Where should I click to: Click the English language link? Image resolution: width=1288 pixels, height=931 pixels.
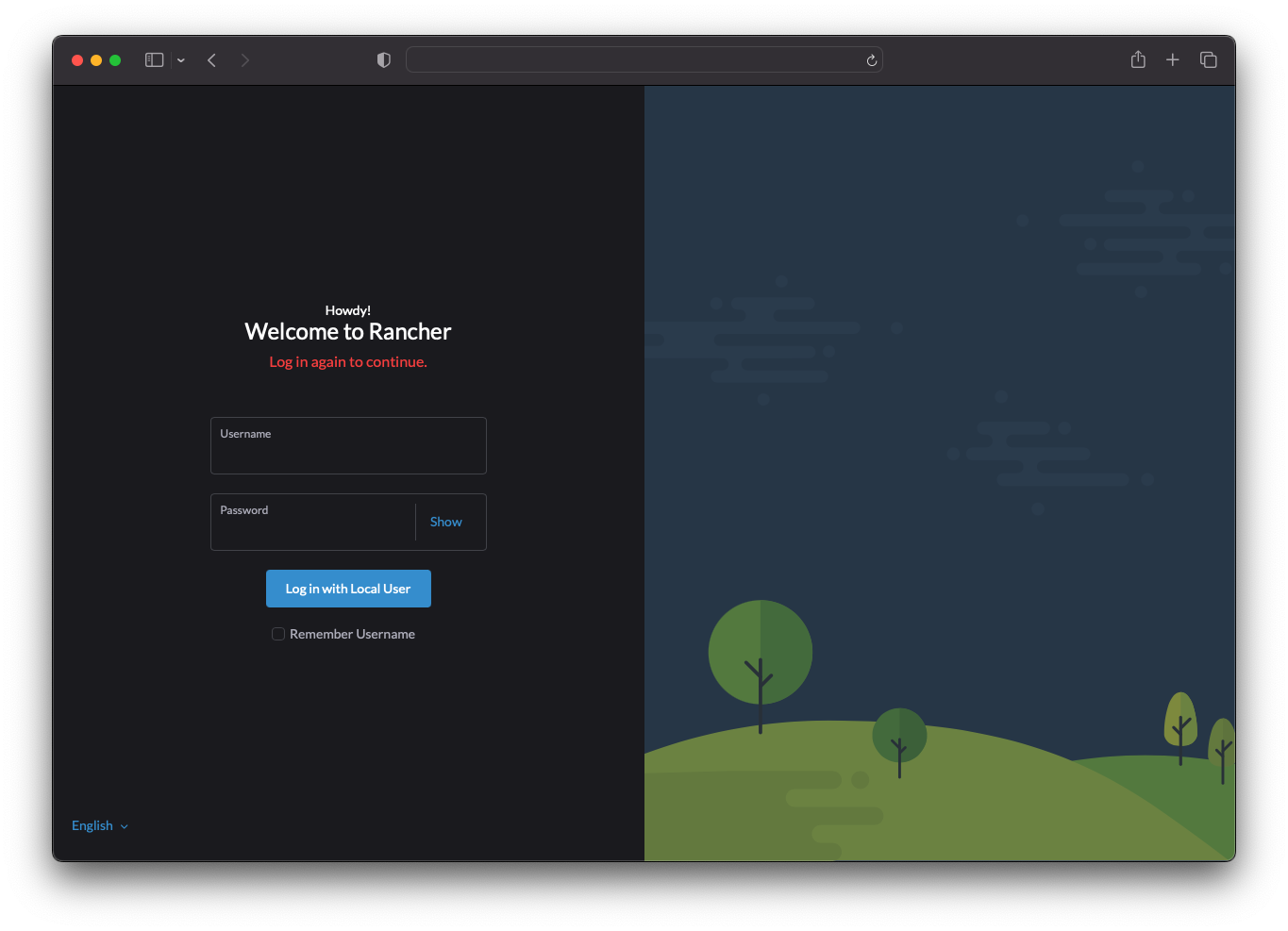tap(92, 824)
